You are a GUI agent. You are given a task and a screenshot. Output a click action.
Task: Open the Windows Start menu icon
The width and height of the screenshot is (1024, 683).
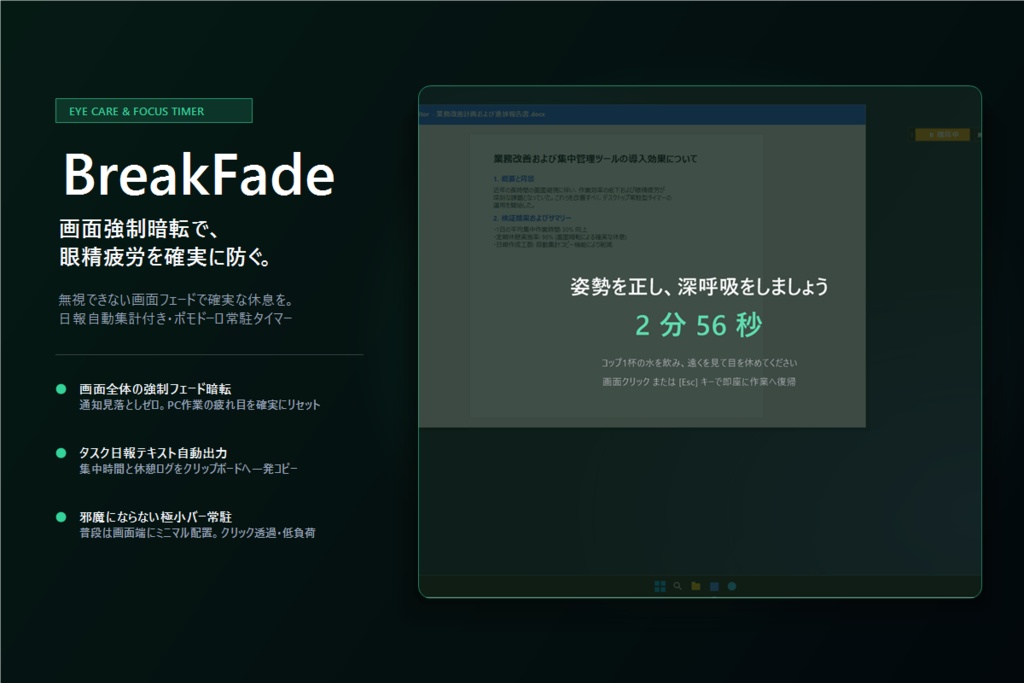click(660, 586)
